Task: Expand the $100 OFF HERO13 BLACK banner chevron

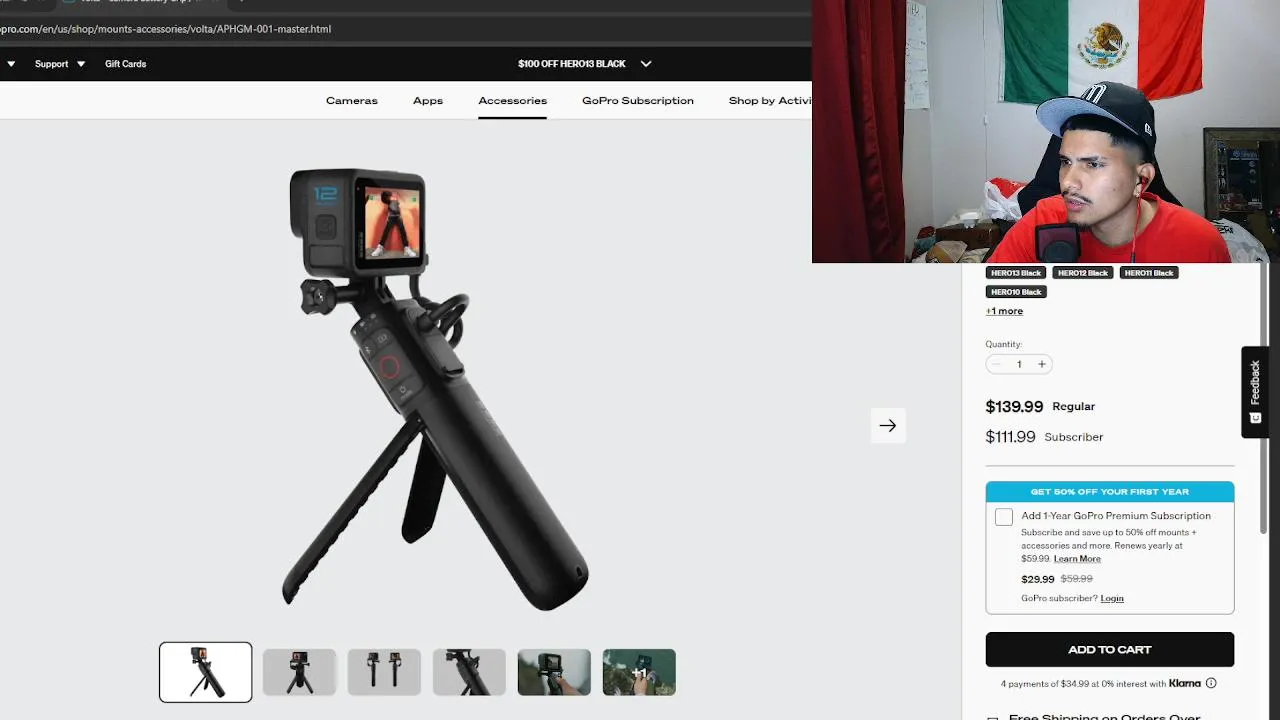Action: pos(646,64)
